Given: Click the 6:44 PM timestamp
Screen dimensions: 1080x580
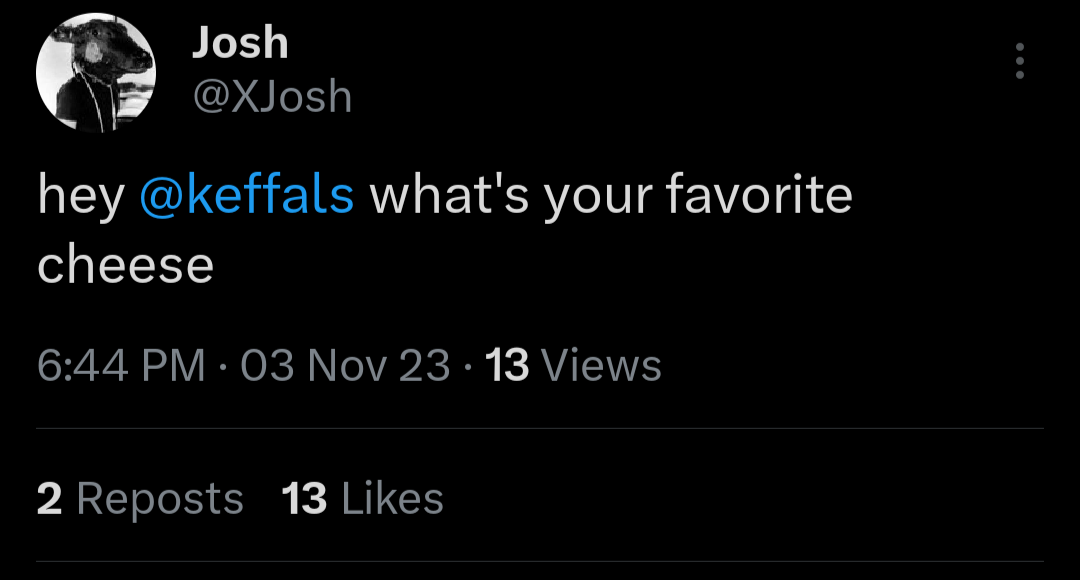Looking at the screenshot, I should pyautogui.click(x=121, y=366).
